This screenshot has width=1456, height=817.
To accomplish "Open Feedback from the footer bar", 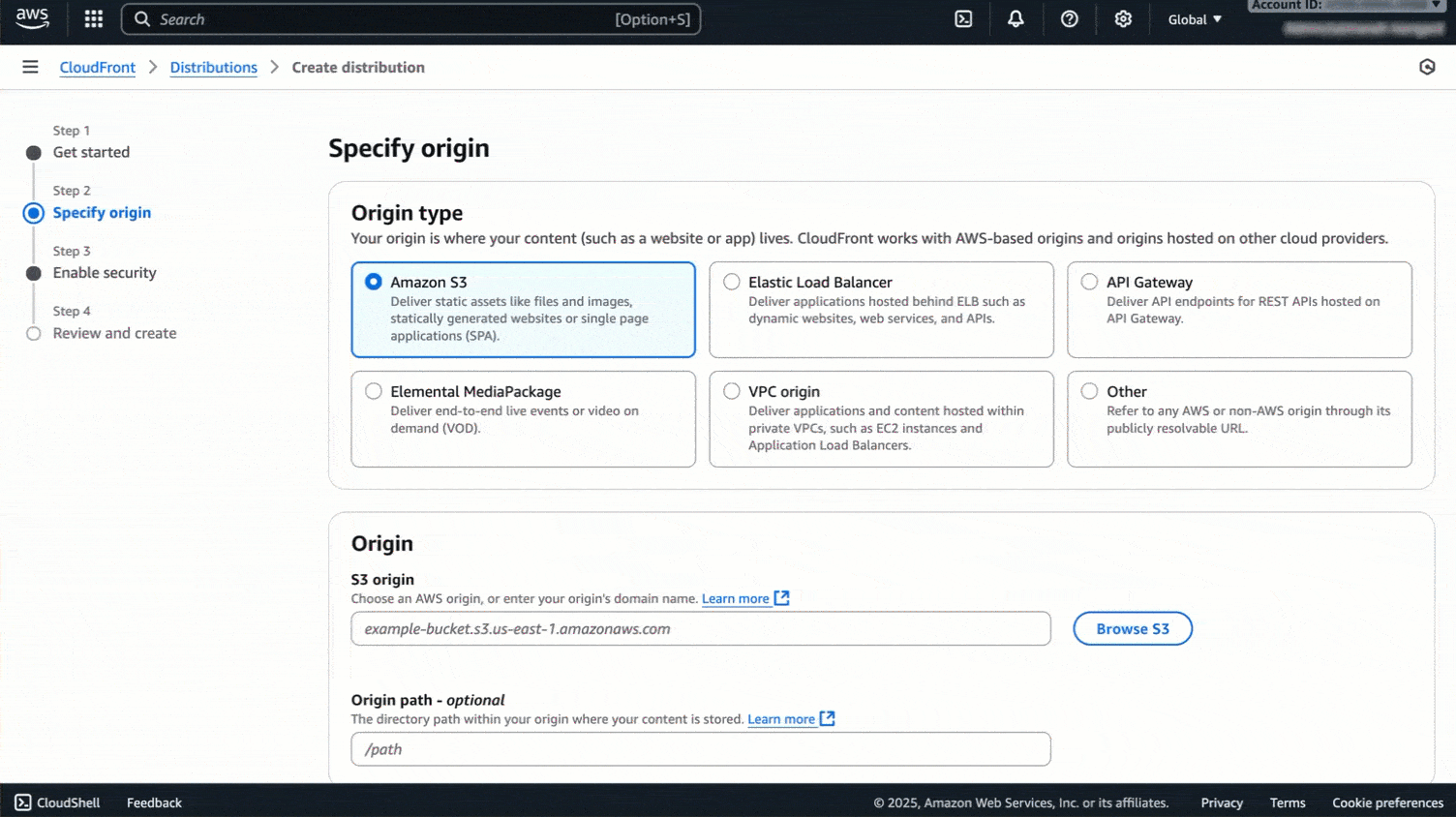I will (154, 802).
